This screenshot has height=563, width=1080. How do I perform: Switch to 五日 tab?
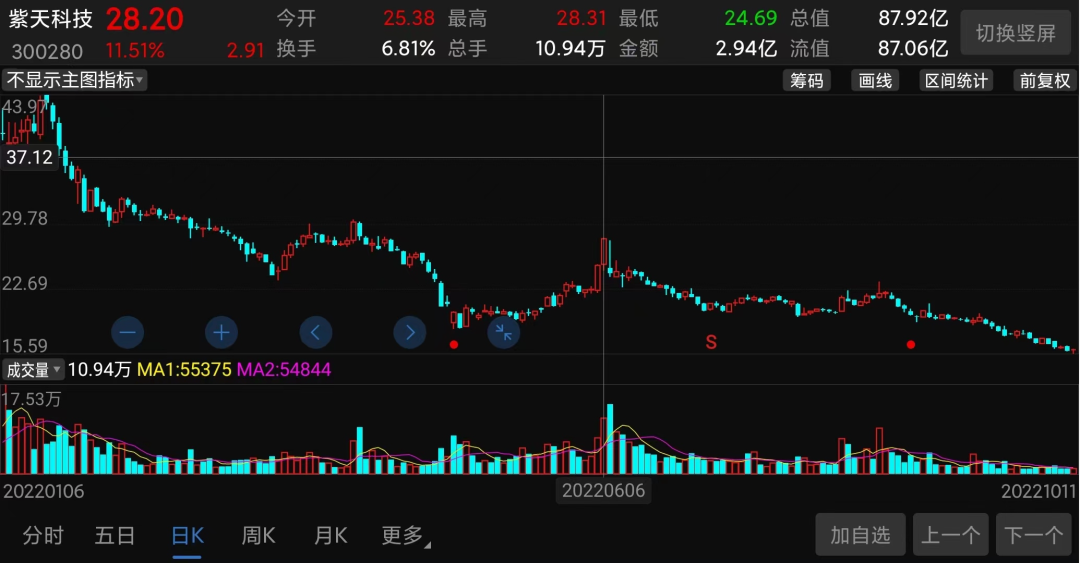pyautogui.click(x=115, y=535)
